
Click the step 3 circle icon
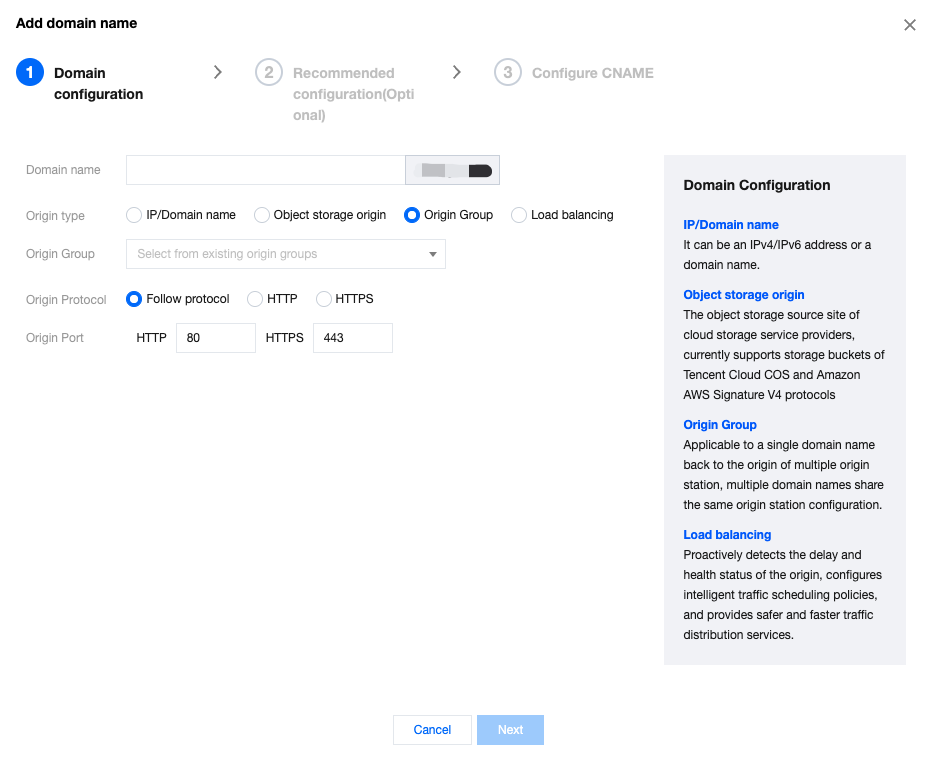coord(508,73)
